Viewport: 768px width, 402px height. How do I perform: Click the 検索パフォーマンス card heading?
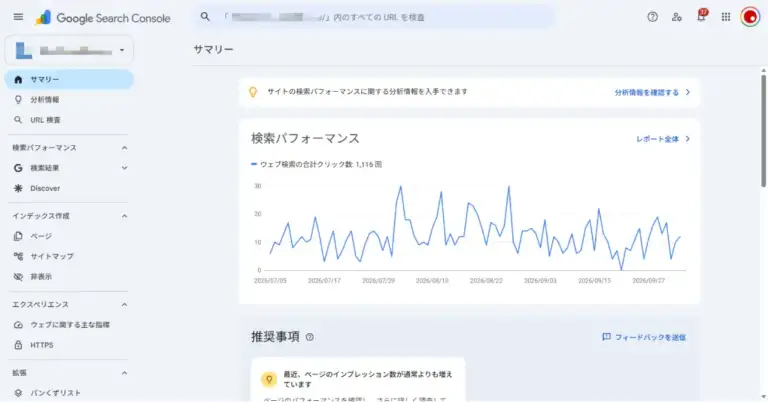[305, 139]
